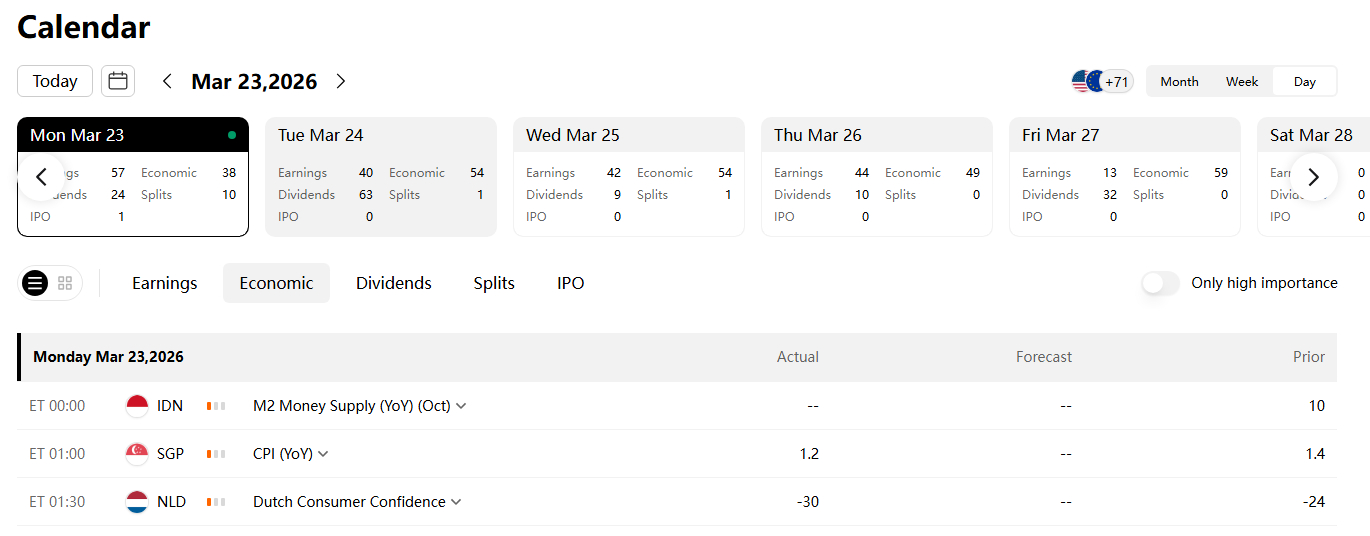Switch to the Earnings tab

165,283
